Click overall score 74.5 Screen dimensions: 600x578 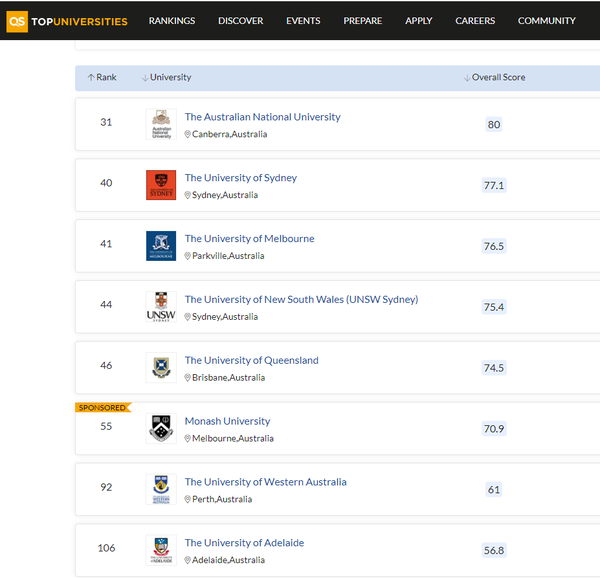[x=494, y=368]
